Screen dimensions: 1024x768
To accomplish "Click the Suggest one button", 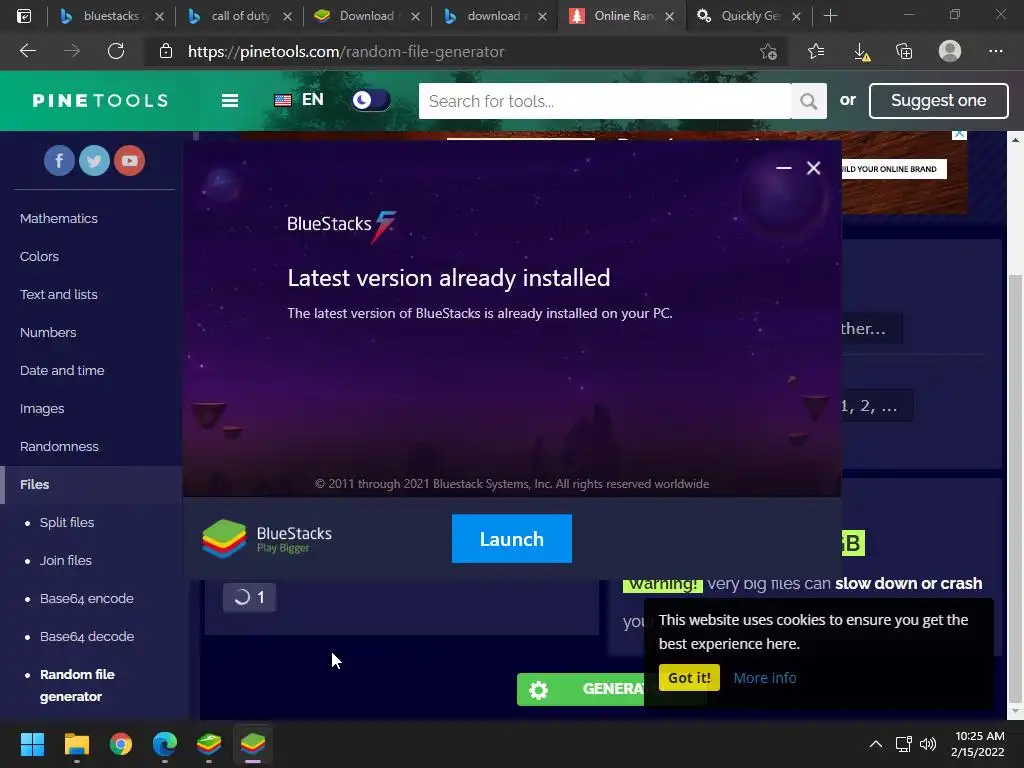I will (938, 101).
